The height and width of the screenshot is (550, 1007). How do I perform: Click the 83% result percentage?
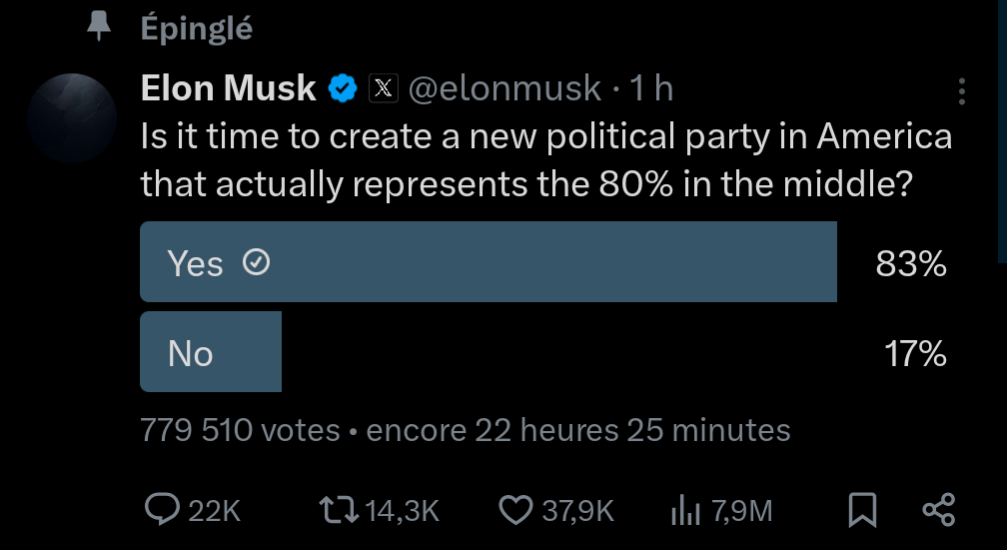pyautogui.click(x=911, y=263)
